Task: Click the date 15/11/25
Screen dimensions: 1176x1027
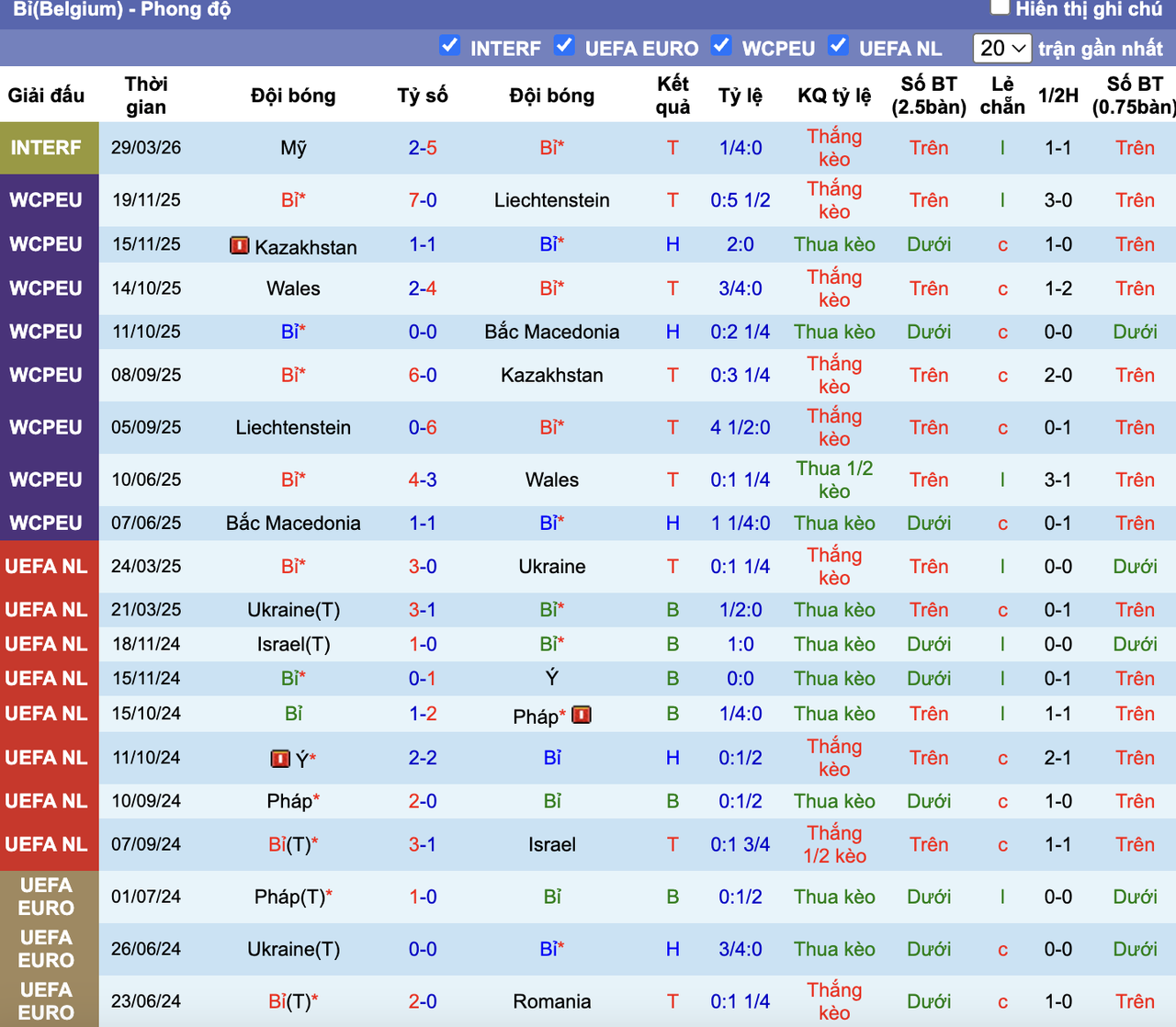Action: coord(146,244)
